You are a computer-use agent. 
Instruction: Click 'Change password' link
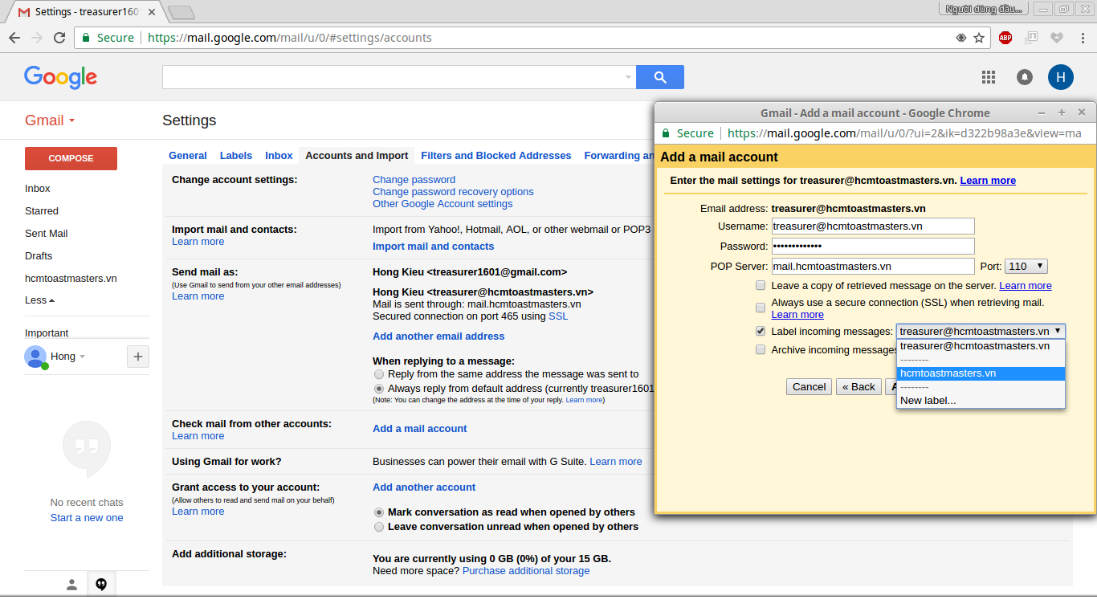point(413,180)
